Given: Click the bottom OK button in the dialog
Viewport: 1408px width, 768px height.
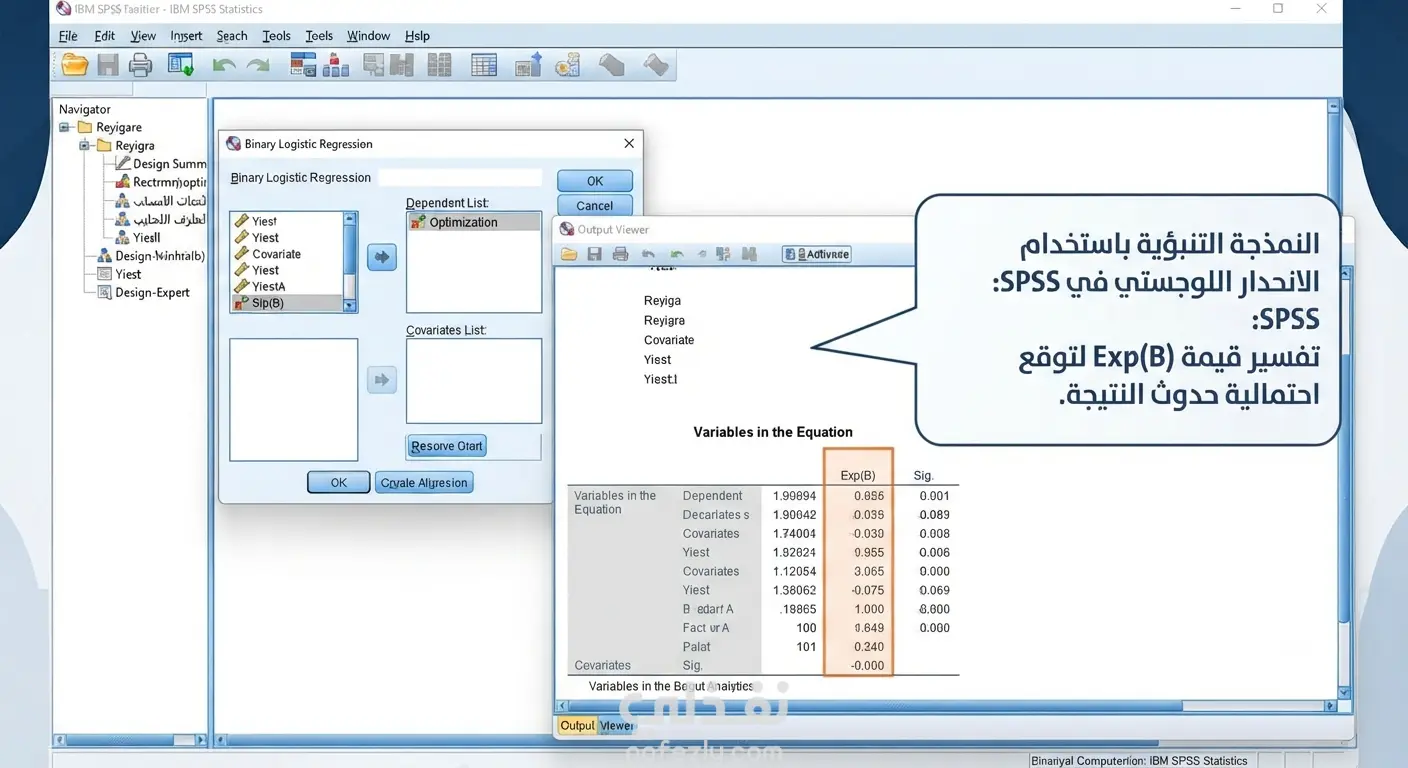Looking at the screenshot, I should pyautogui.click(x=339, y=483).
